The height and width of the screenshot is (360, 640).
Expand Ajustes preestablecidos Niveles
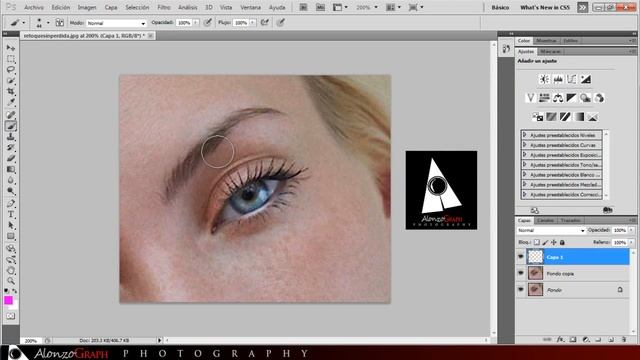coord(524,135)
